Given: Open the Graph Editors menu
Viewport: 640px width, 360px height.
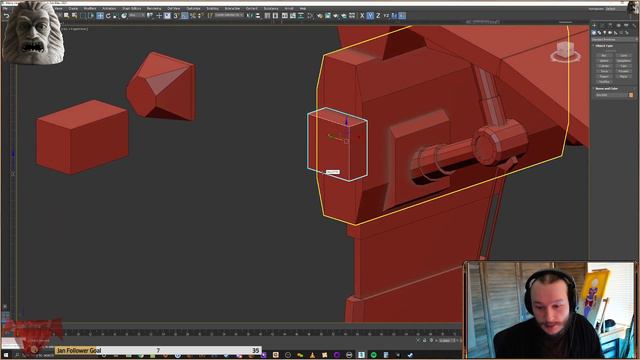Looking at the screenshot, I should (x=131, y=8).
